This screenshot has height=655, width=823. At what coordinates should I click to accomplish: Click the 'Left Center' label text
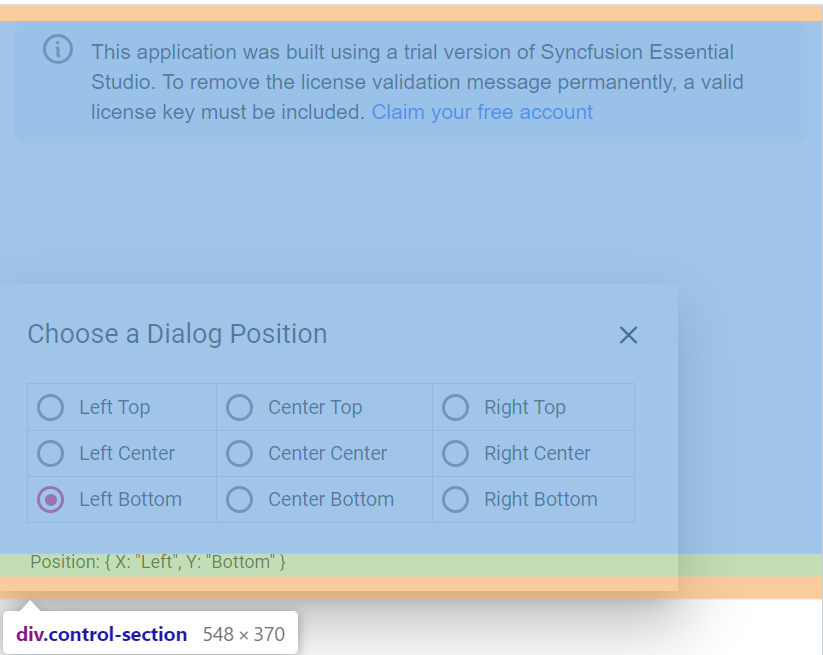pos(127,453)
